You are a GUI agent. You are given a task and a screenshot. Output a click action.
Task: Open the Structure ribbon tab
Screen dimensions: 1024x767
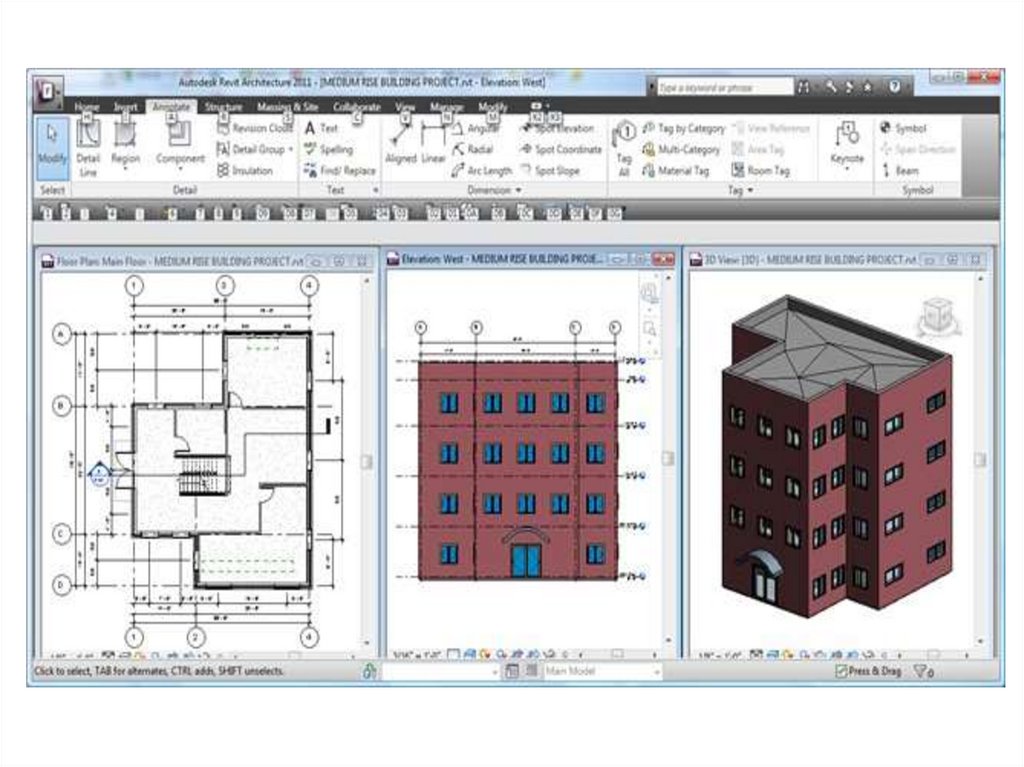(x=223, y=107)
